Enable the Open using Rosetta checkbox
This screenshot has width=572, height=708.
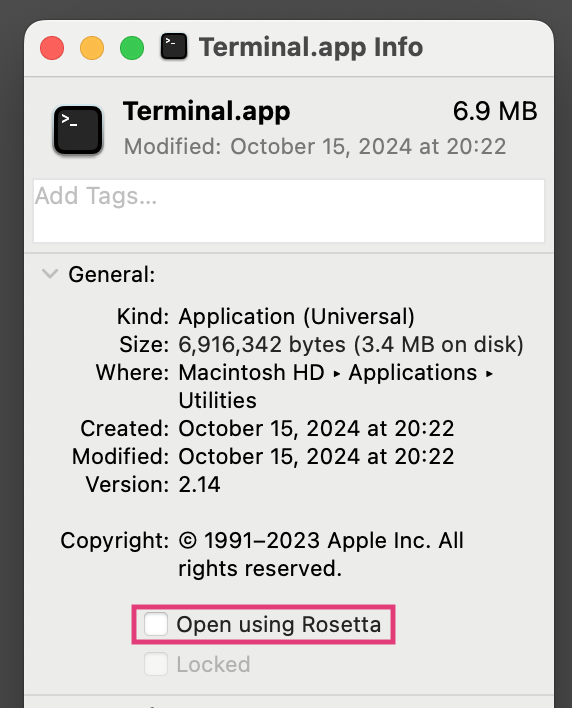pyautogui.click(x=156, y=624)
